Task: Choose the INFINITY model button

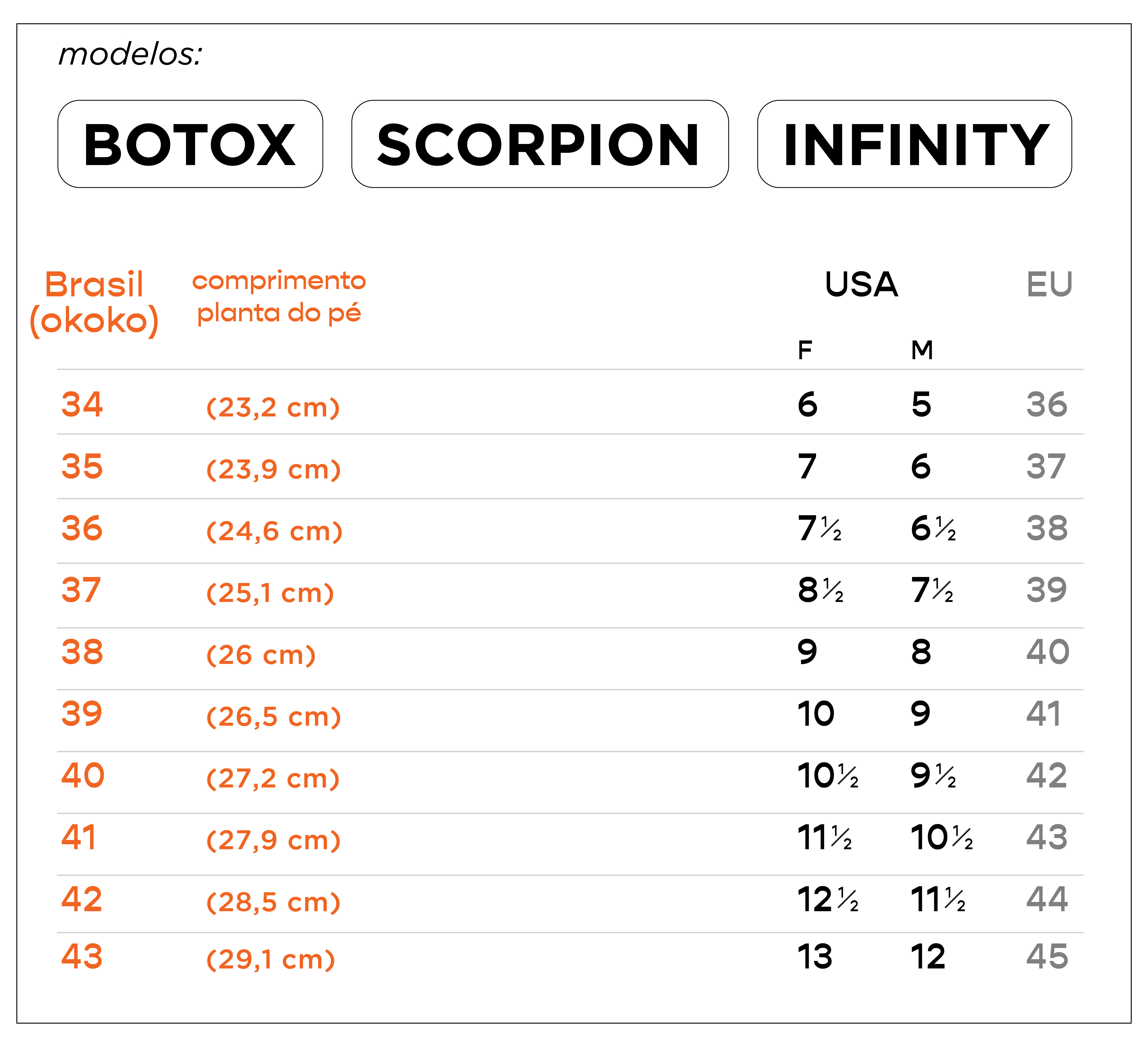Action: pyautogui.click(x=914, y=144)
